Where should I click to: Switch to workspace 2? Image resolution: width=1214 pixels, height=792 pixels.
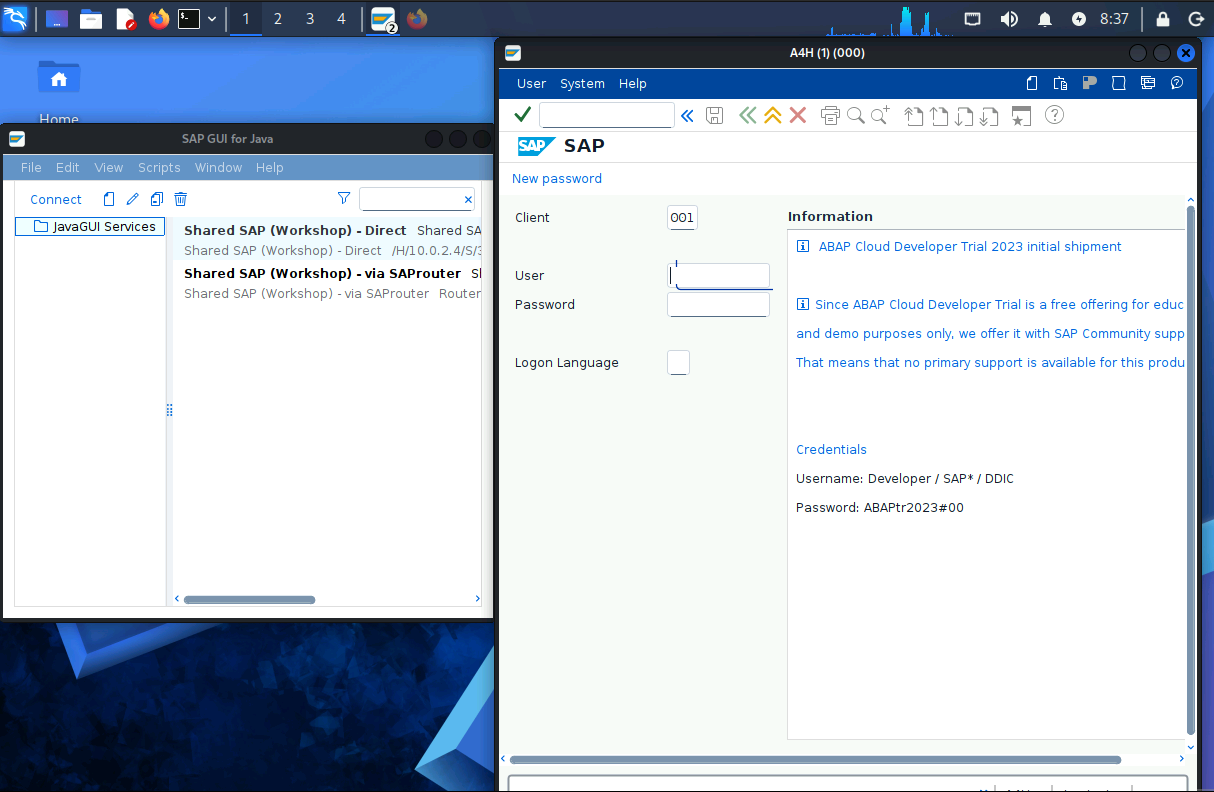point(278,18)
